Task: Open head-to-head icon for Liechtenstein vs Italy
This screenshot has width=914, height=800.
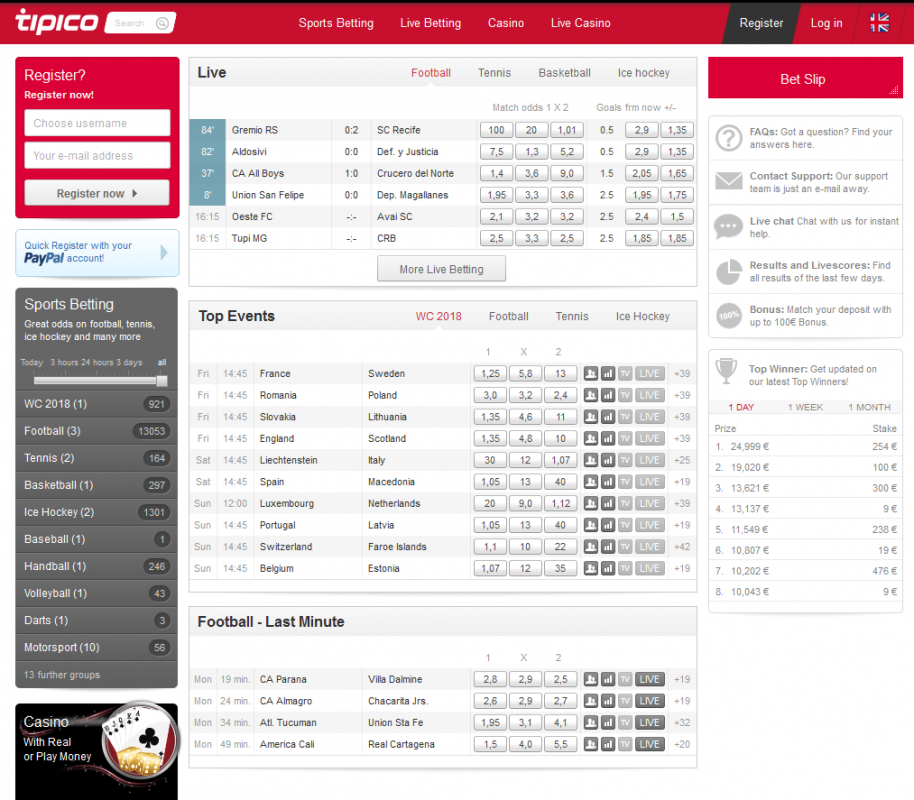Action: click(590, 460)
